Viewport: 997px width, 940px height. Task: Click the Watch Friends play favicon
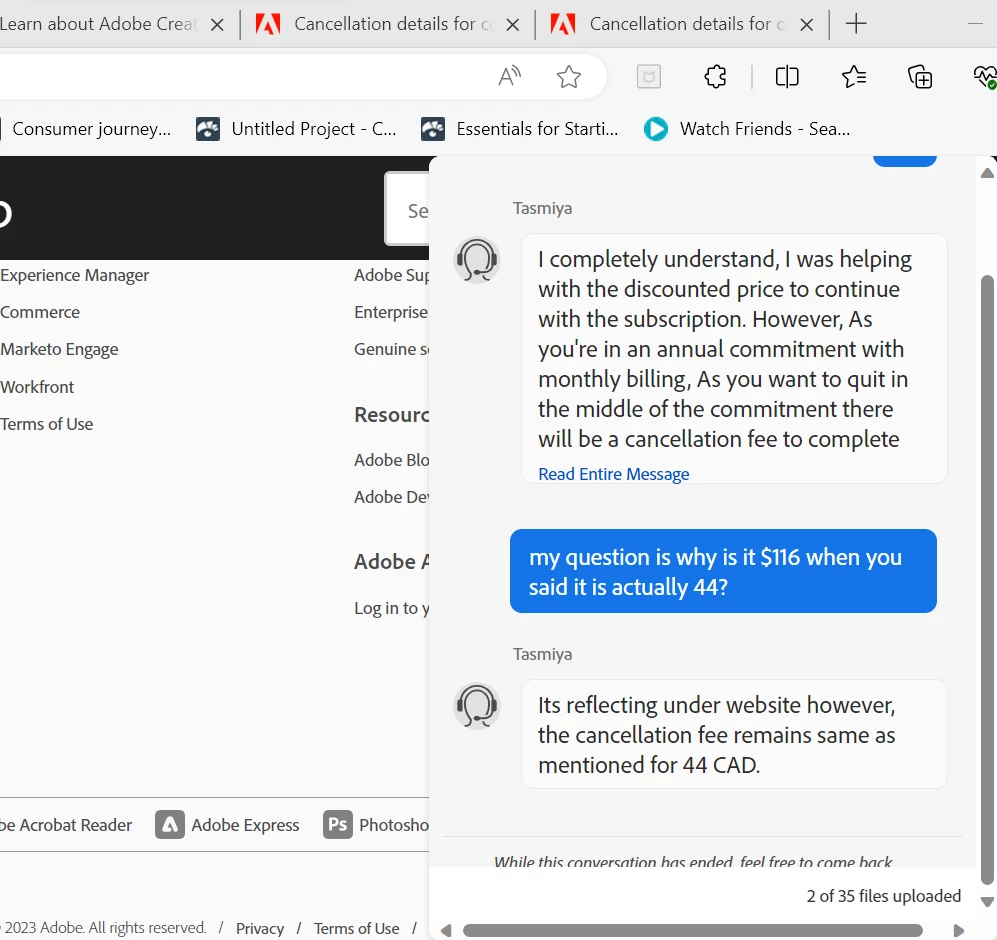click(656, 129)
